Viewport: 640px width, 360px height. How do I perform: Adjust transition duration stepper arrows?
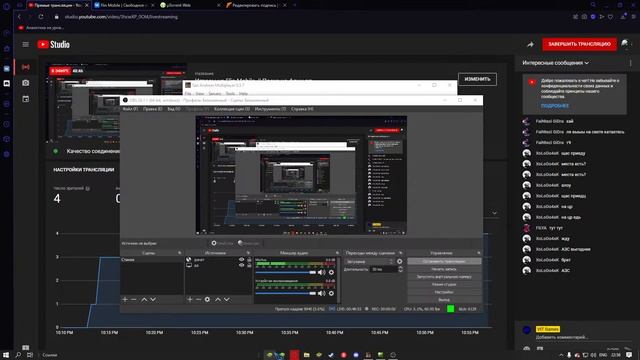coord(400,269)
